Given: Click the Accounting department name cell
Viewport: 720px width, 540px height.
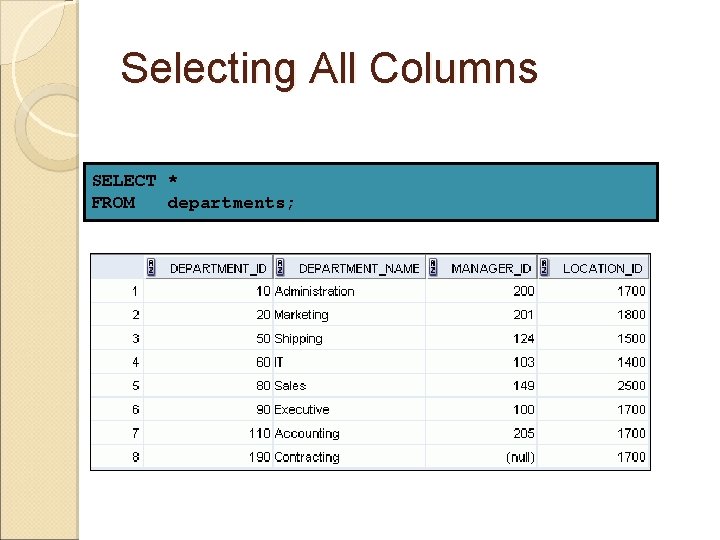Looking at the screenshot, I should [x=349, y=433].
